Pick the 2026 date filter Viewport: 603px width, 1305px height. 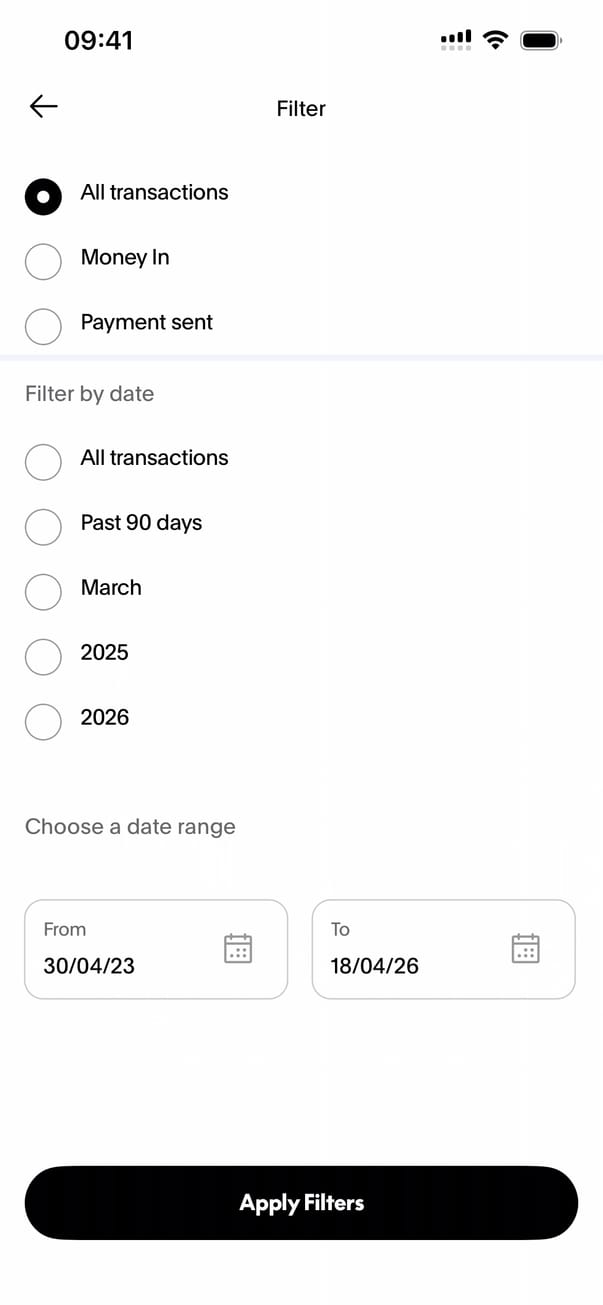tap(43, 722)
